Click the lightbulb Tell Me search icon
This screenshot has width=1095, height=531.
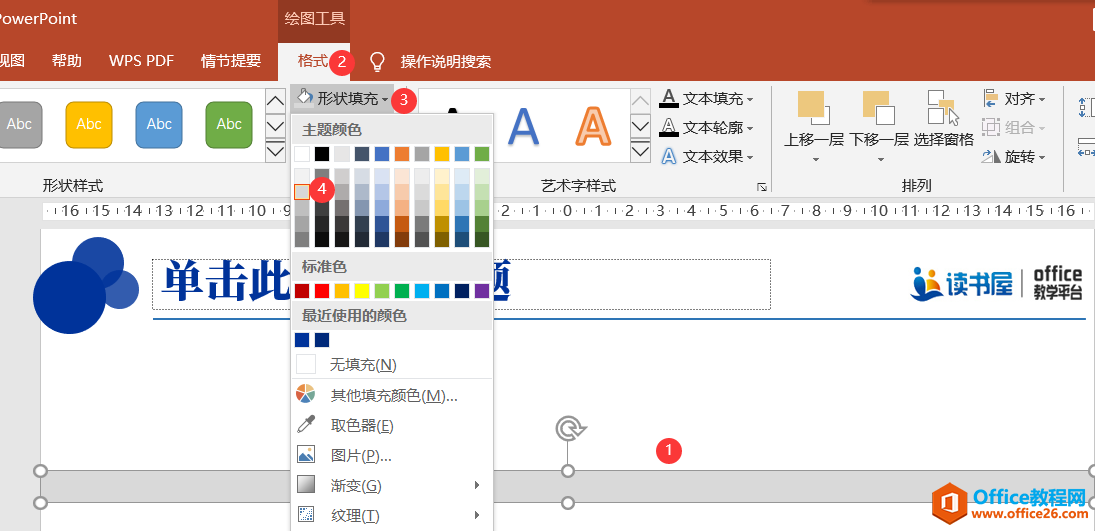[x=377, y=62]
